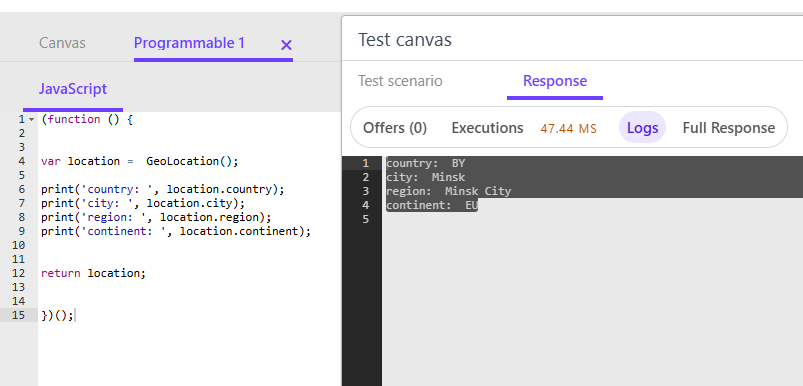The width and height of the screenshot is (803, 386).
Task: Click the Test canvas panel title
Action: (x=405, y=39)
